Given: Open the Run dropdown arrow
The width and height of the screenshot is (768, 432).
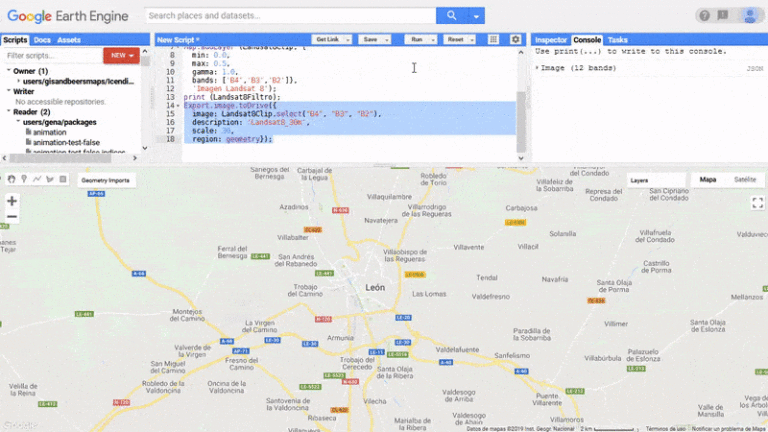Looking at the screenshot, I should pos(433,40).
